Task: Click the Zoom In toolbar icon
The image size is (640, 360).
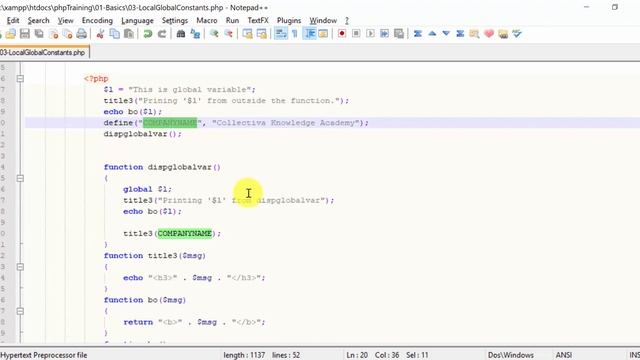Action: tap(214, 34)
